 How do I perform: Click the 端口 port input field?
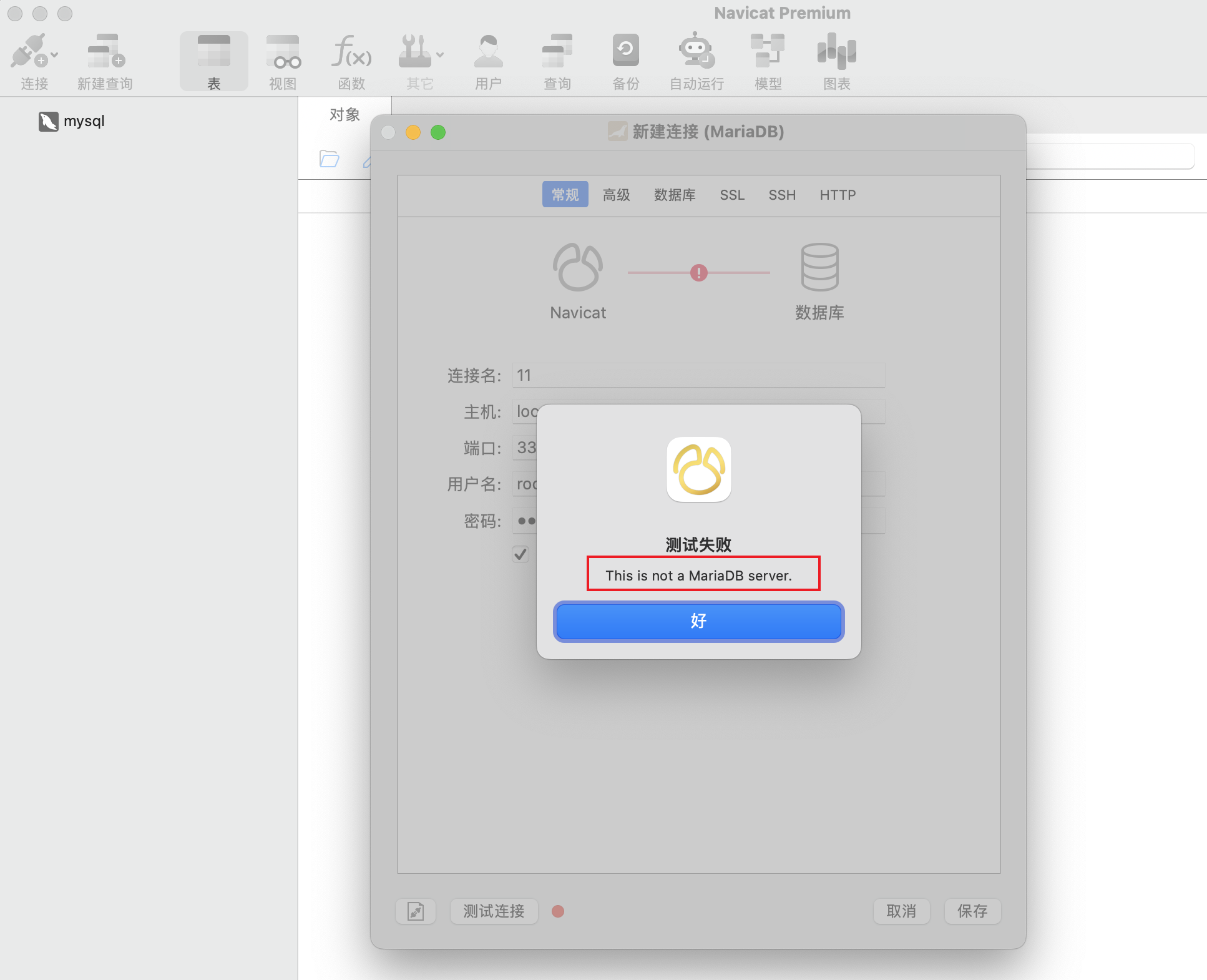click(524, 448)
